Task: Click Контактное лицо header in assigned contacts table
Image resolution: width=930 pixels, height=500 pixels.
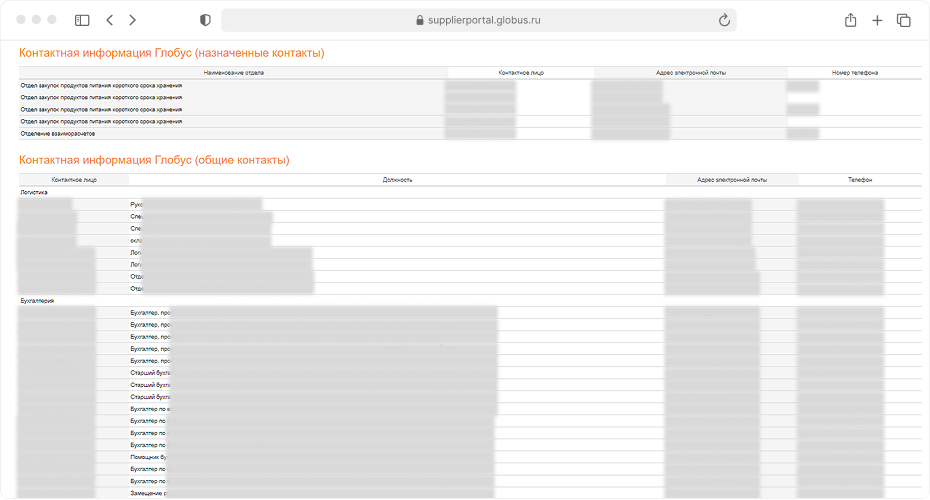Action: [521, 72]
